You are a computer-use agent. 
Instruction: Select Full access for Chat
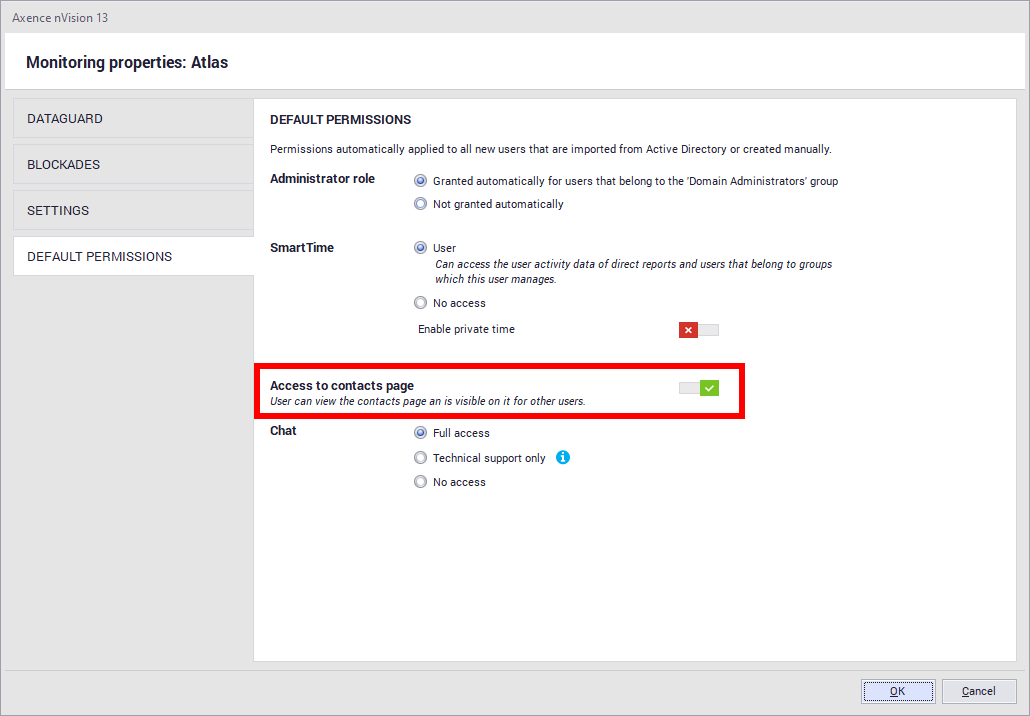click(x=421, y=433)
